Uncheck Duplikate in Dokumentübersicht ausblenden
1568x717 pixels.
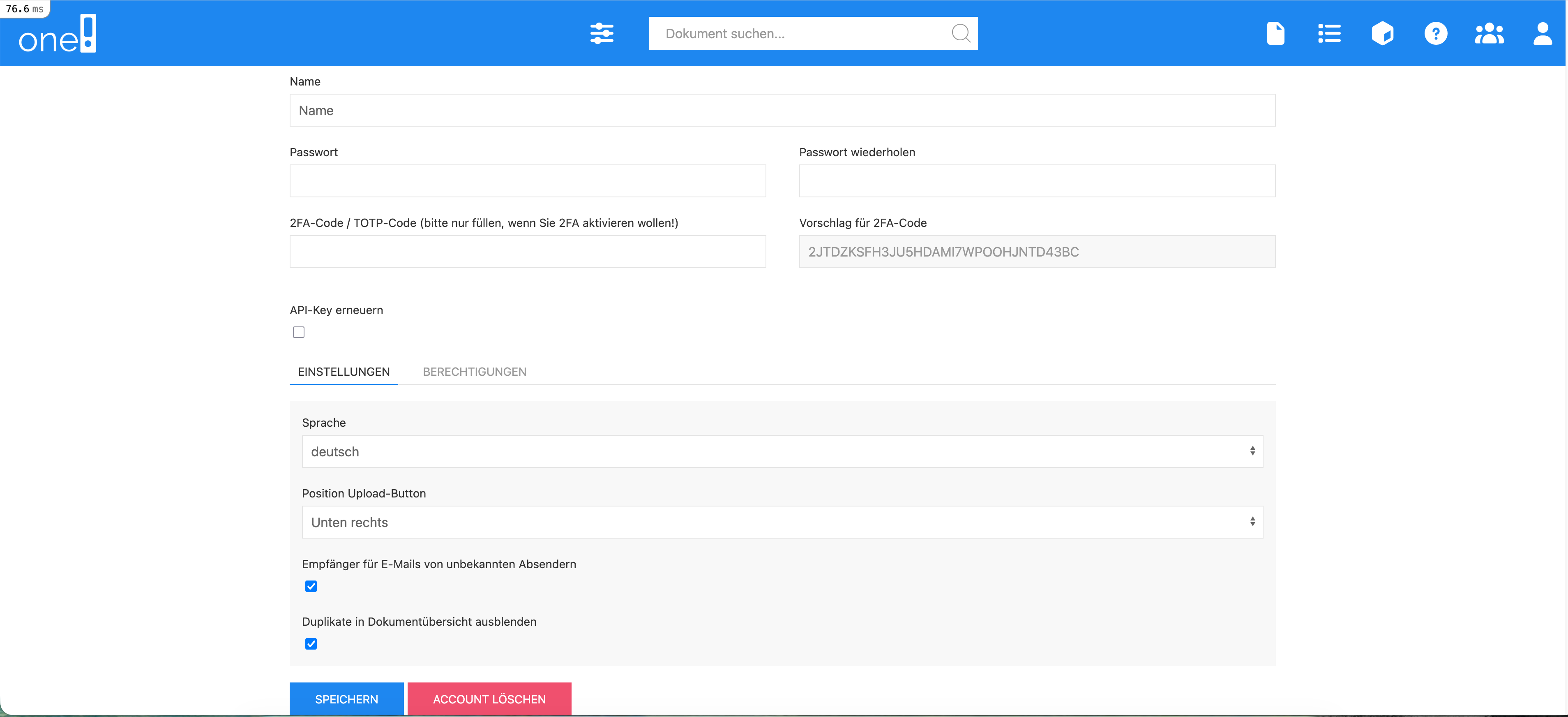click(x=311, y=644)
